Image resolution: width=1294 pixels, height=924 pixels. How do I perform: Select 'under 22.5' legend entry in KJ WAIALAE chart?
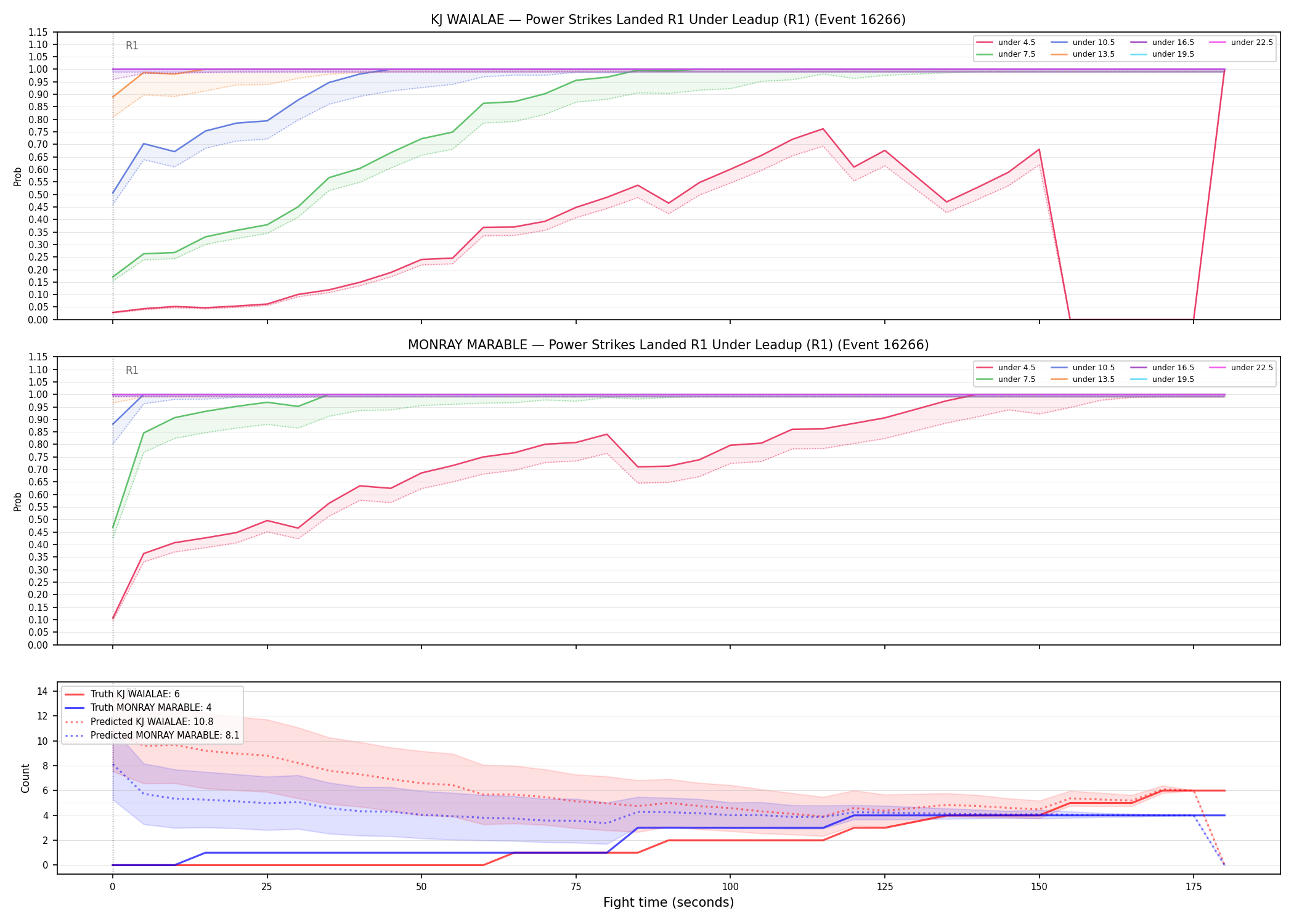[x=1241, y=43]
